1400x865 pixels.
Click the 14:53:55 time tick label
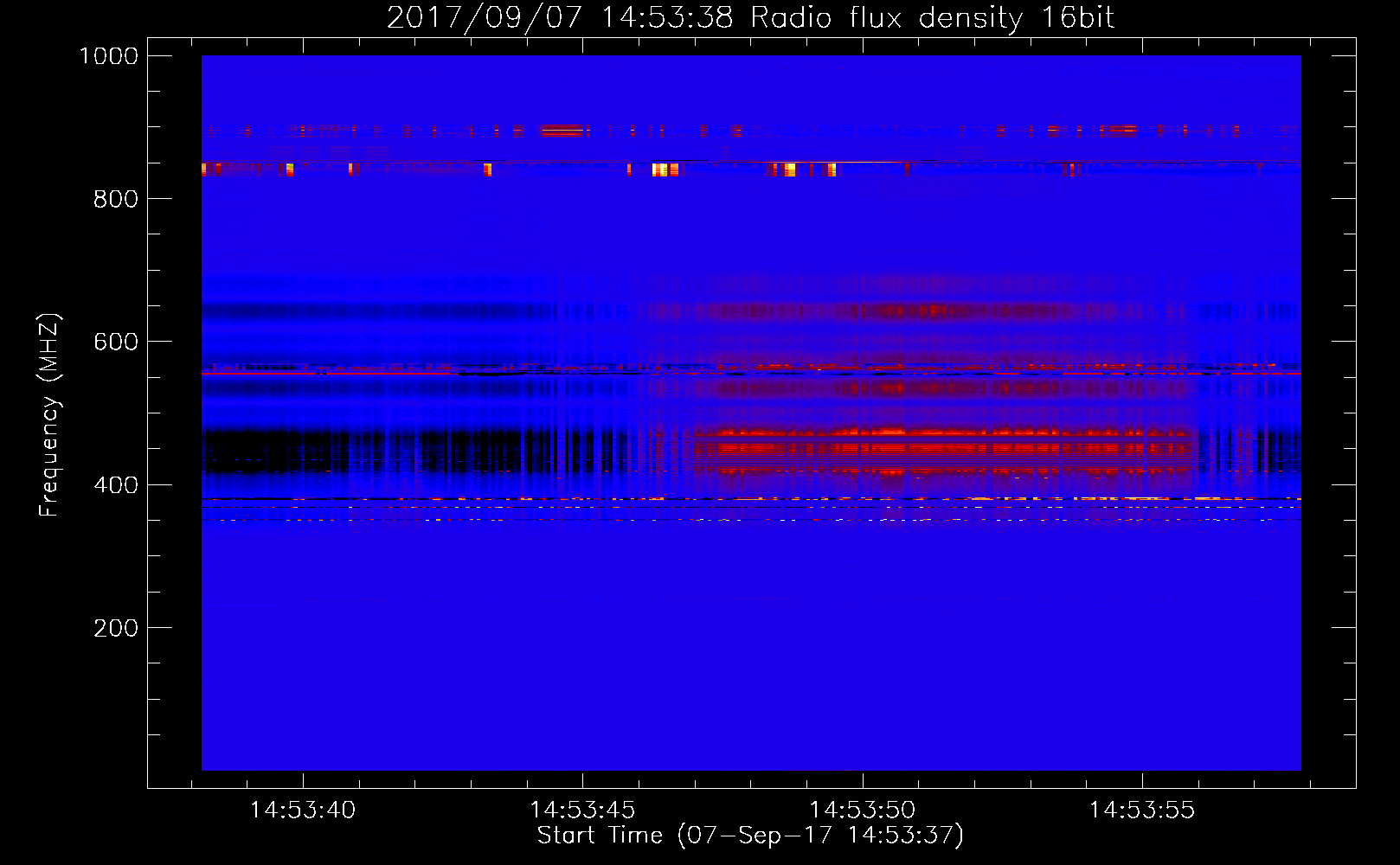coord(1142,811)
